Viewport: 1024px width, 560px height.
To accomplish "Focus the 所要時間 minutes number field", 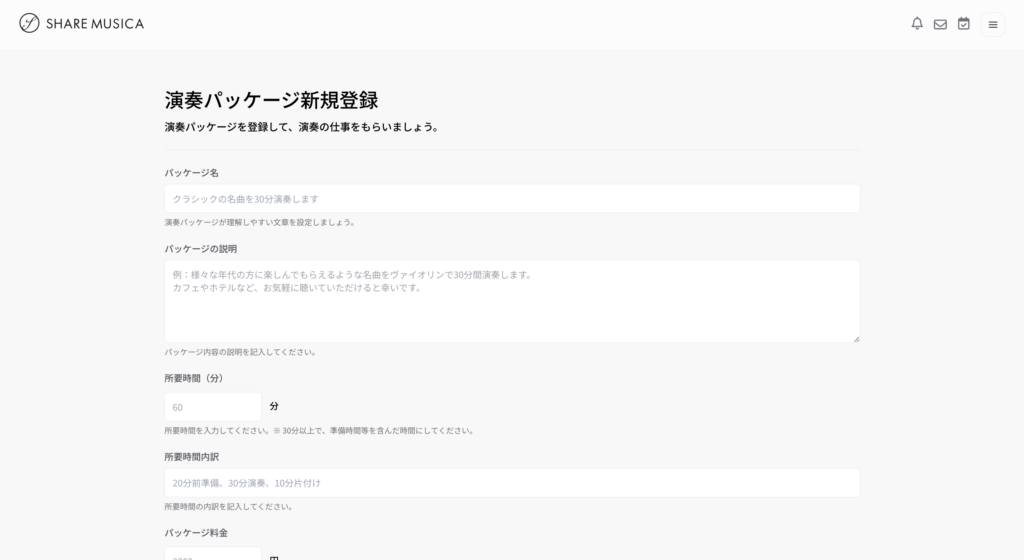I will point(212,407).
